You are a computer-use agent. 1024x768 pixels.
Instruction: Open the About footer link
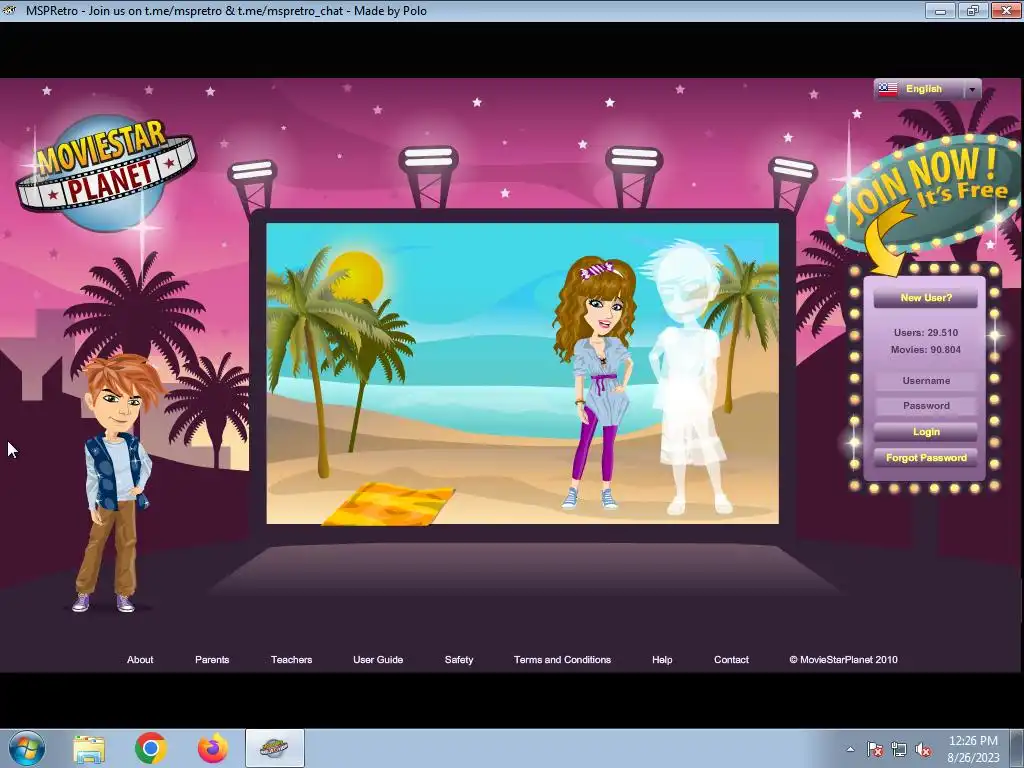[140, 660]
